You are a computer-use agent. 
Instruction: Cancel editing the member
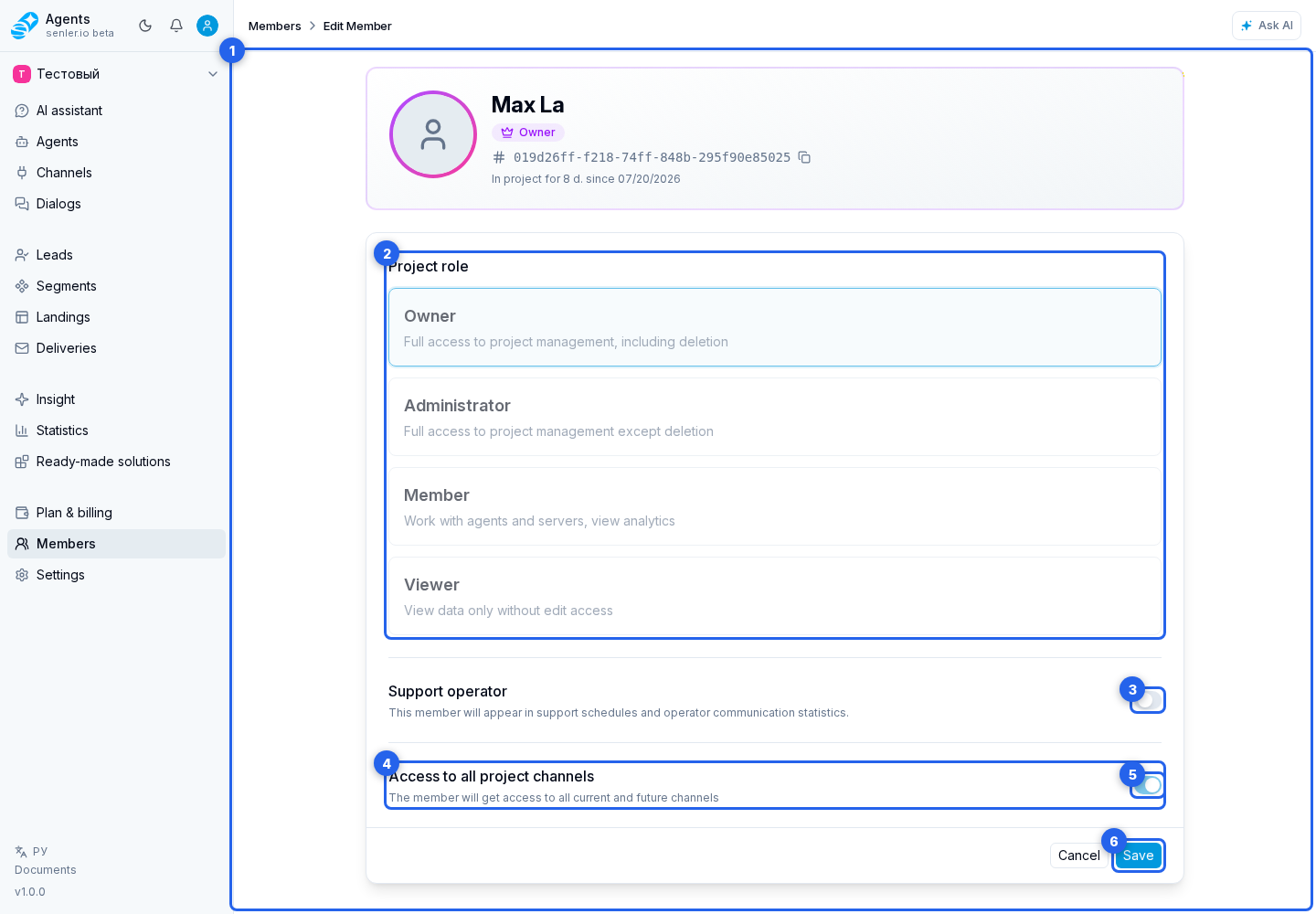click(1078, 856)
